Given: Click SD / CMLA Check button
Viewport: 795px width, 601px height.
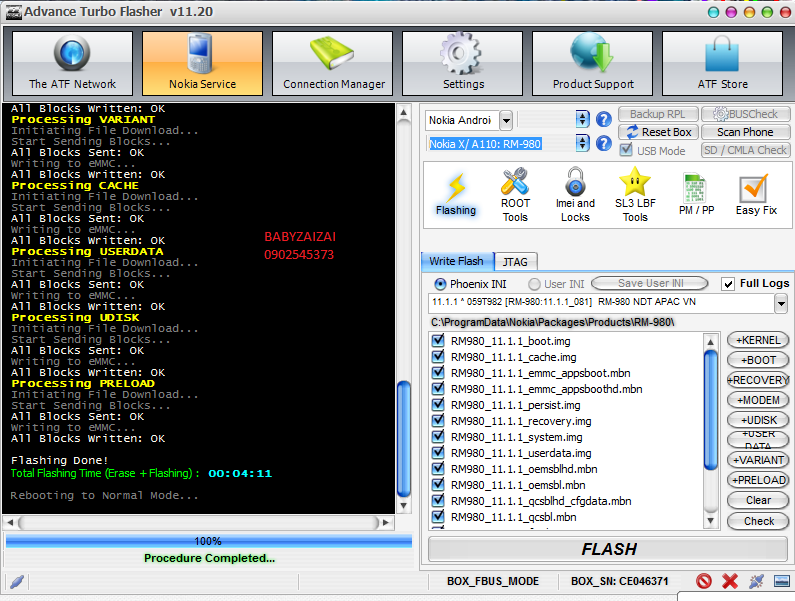Looking at the screenshot, I should 745,150.
